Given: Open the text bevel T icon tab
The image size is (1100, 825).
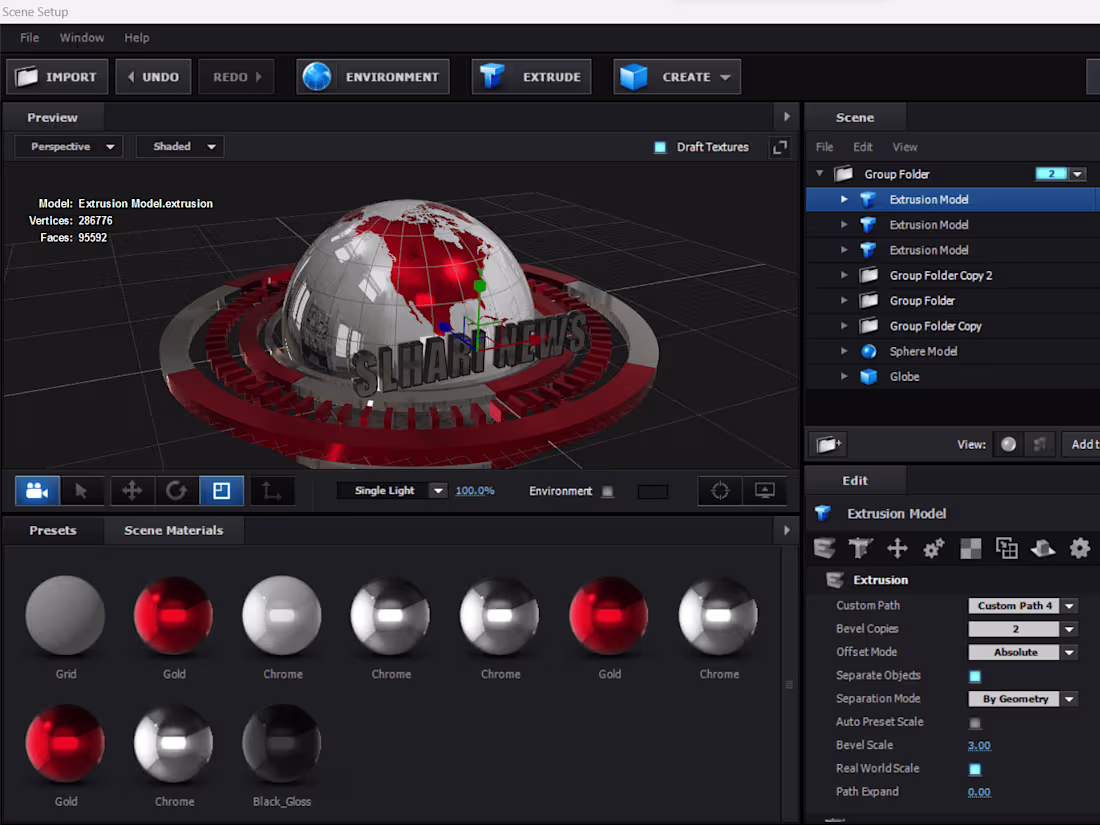Looking at the screenshot, I should pyautogui.click(x=860, y=548).
